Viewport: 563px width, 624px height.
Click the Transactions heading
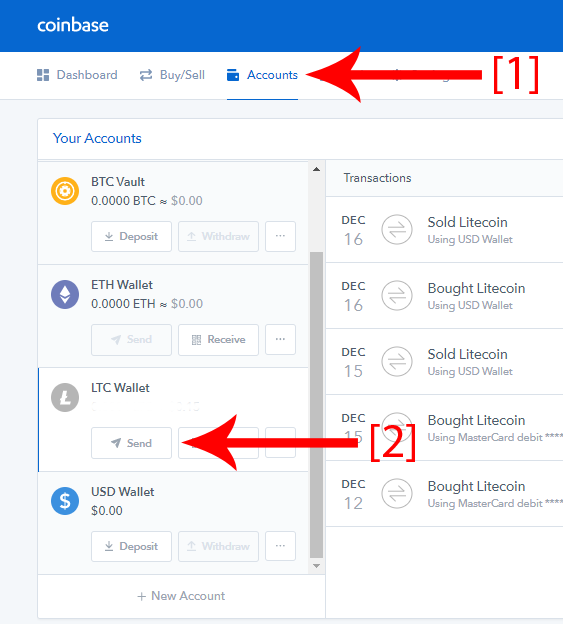tap(377, 178)
